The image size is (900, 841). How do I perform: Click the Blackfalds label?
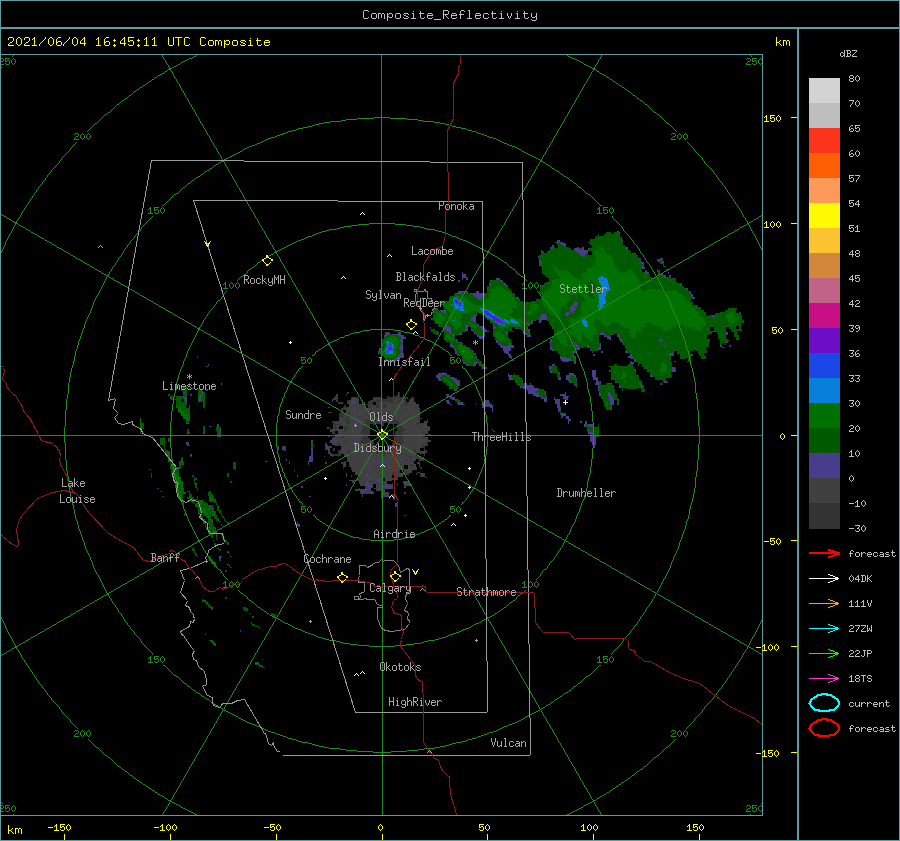click(425, 277)
